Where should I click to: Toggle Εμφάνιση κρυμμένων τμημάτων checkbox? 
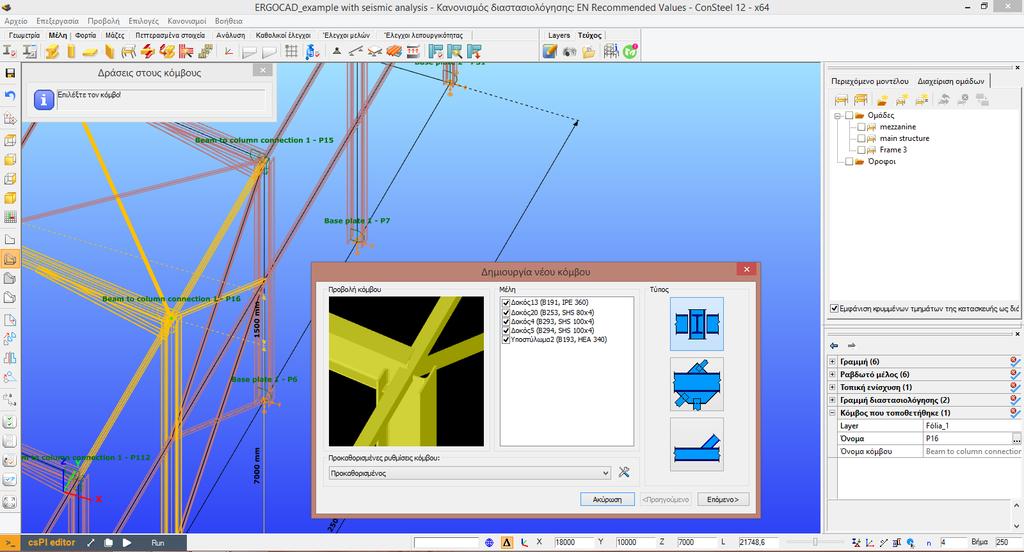834,308
